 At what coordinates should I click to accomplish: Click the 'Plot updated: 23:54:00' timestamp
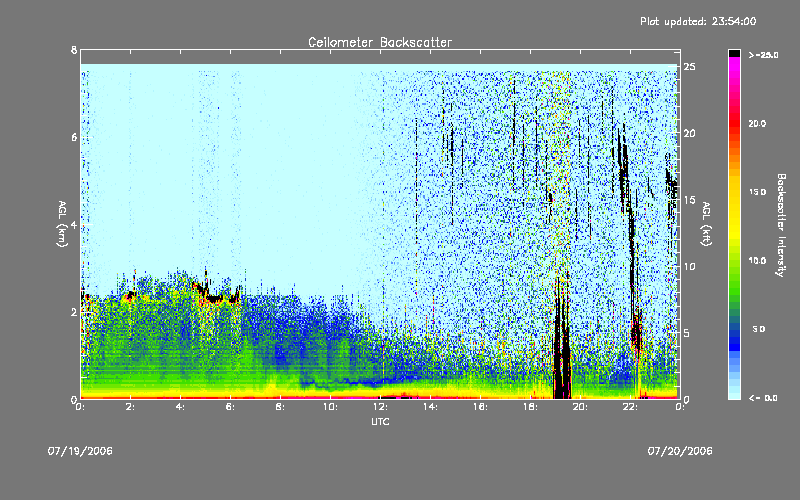pos(698,21)
